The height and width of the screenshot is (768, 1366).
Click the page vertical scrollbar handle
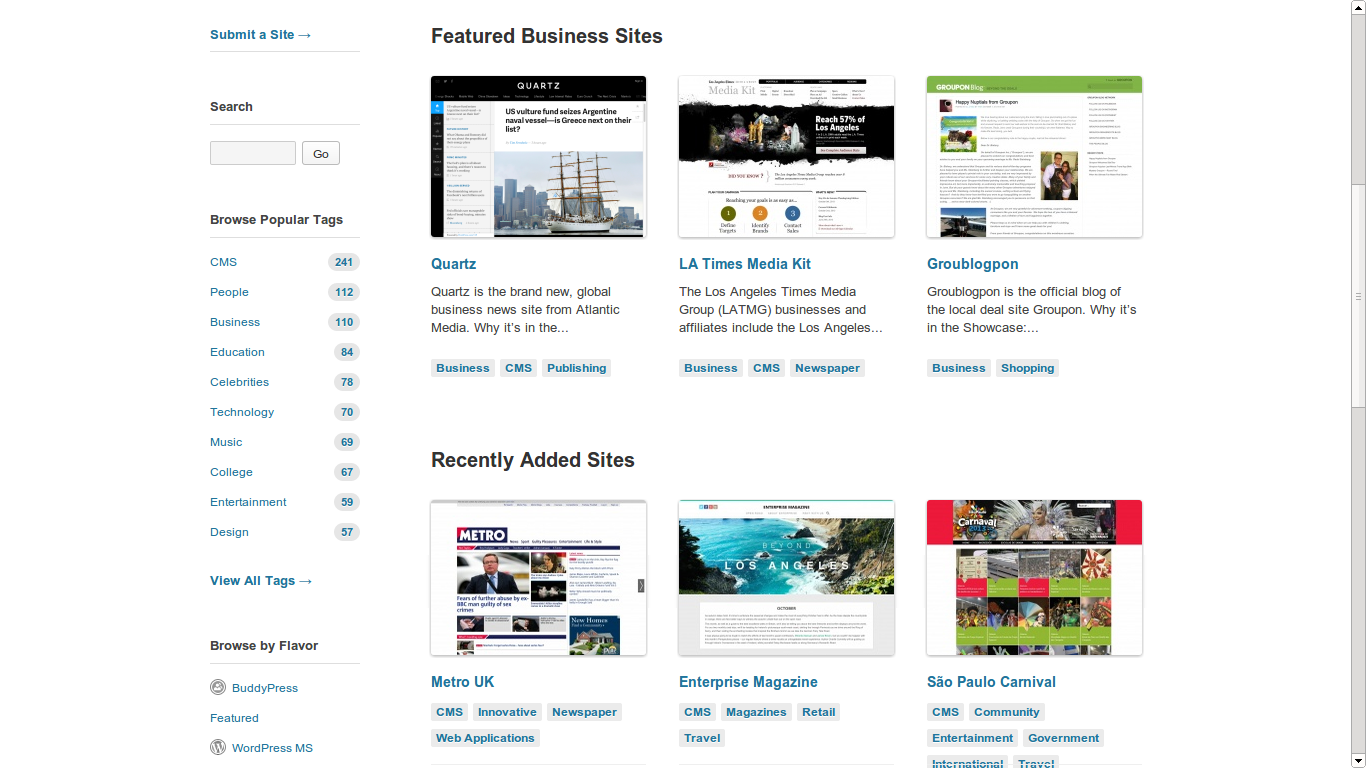(1358, 296)
